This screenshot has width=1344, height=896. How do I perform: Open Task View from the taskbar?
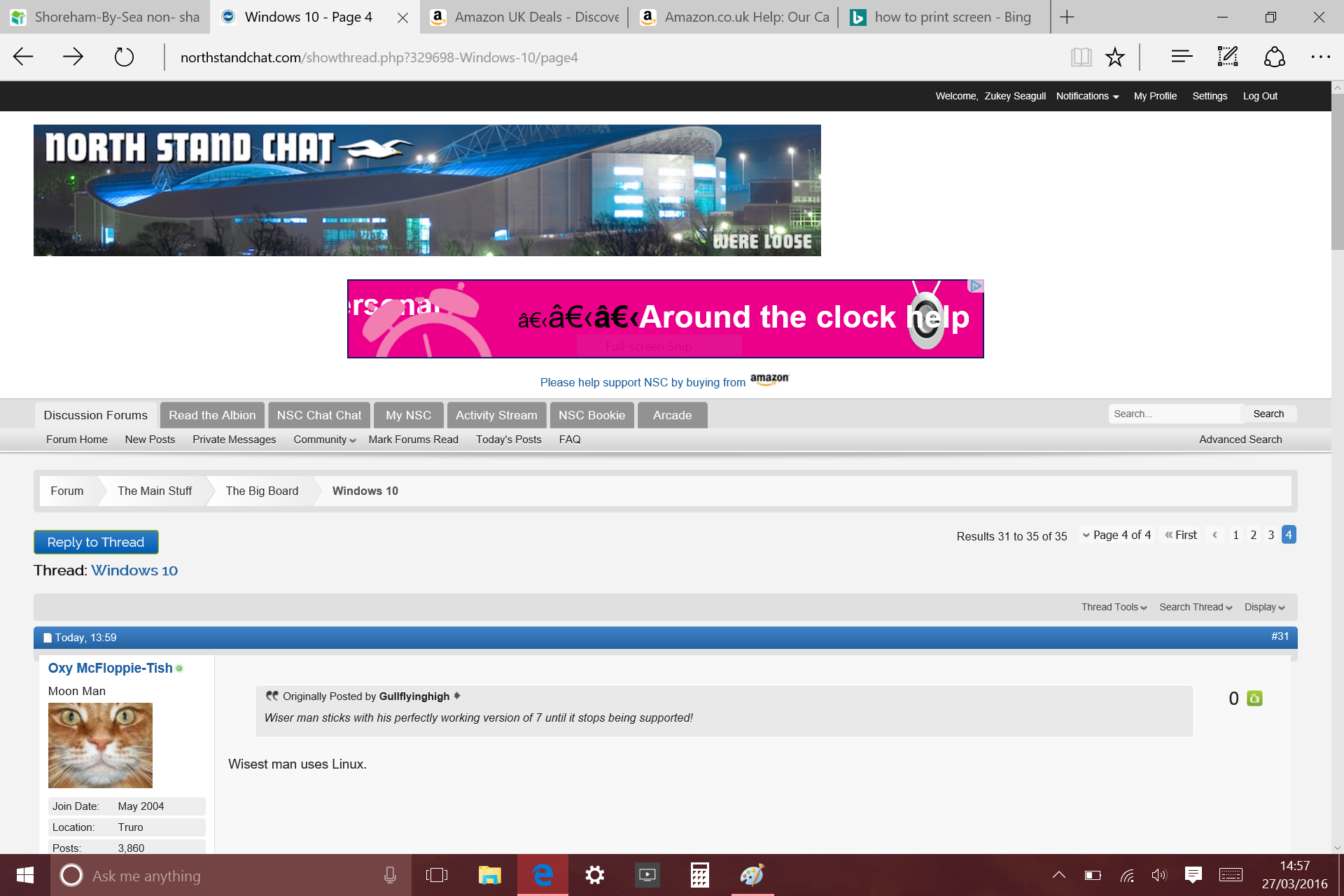437,875
